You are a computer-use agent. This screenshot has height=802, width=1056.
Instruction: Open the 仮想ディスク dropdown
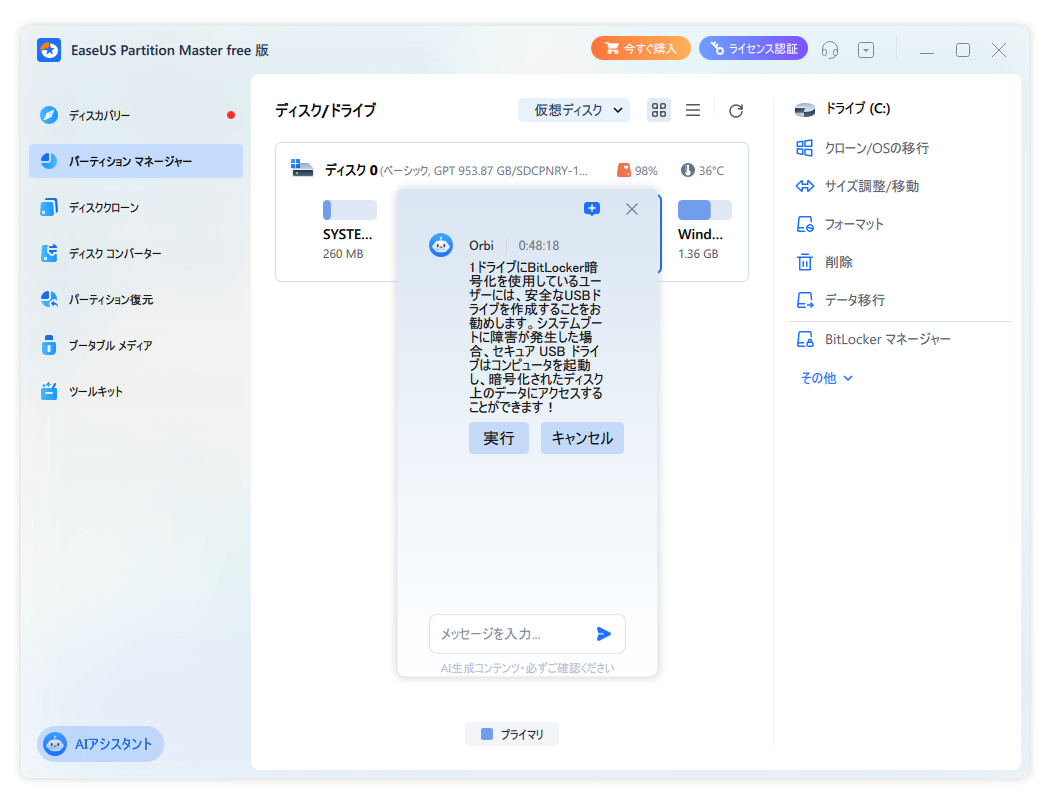pos(574,110)
